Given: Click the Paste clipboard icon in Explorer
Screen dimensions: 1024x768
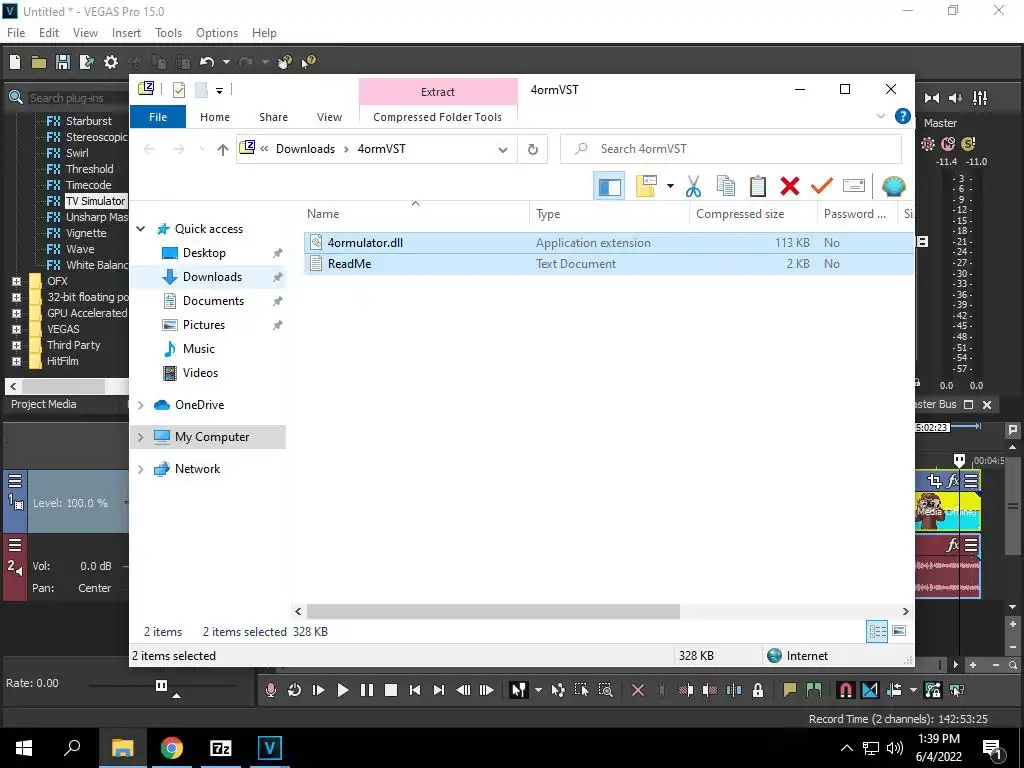Looking at the screenshot, I should (758, 187).
